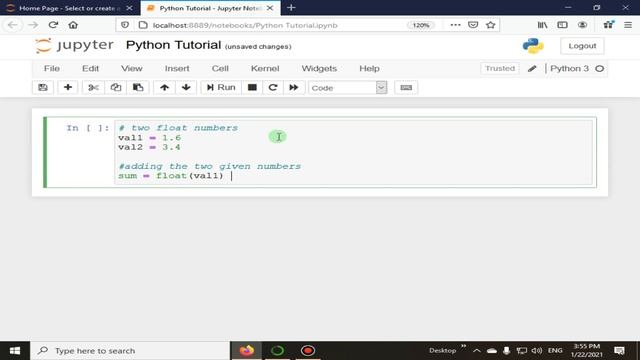Toggle the Firefox sidebar icon
640x360 pixels.
pyautogui.click(x=562, y=25)
